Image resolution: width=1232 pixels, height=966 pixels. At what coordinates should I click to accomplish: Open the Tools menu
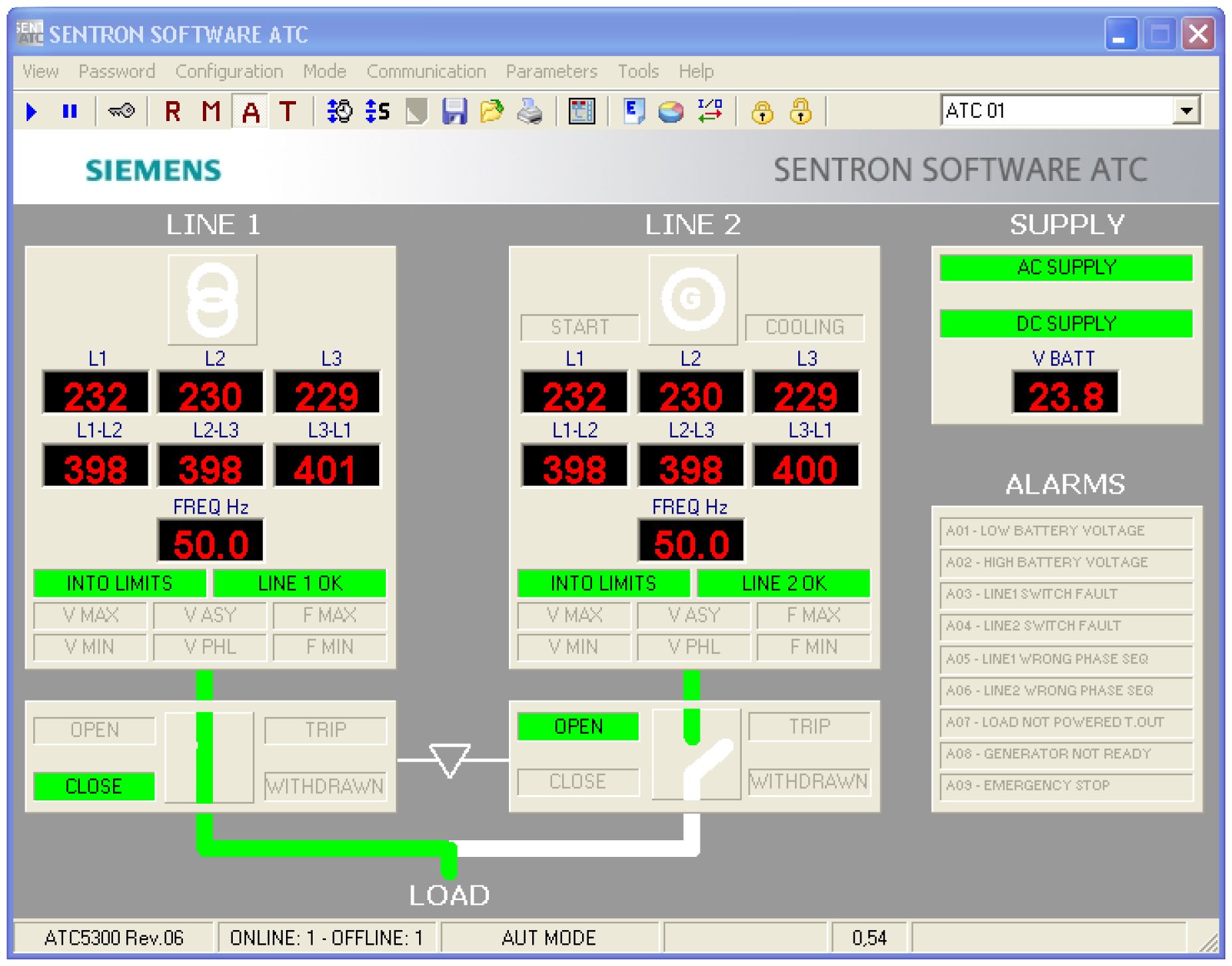click(638, 71)
